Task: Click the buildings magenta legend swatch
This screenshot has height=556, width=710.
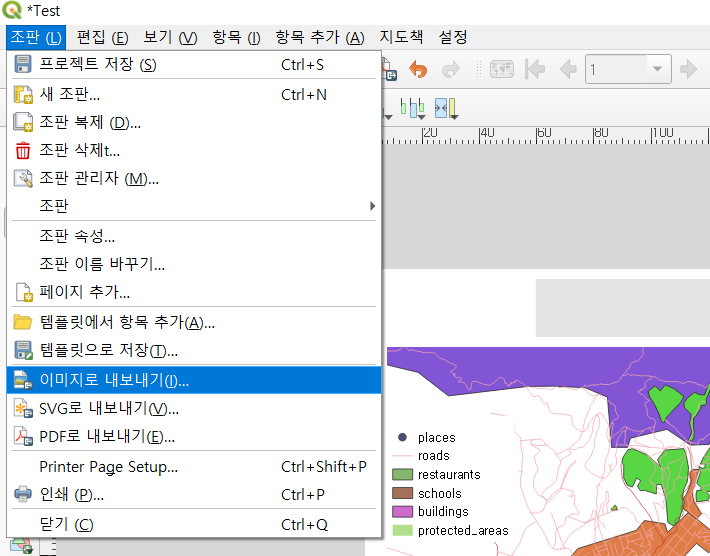Action: click(403, 512)
